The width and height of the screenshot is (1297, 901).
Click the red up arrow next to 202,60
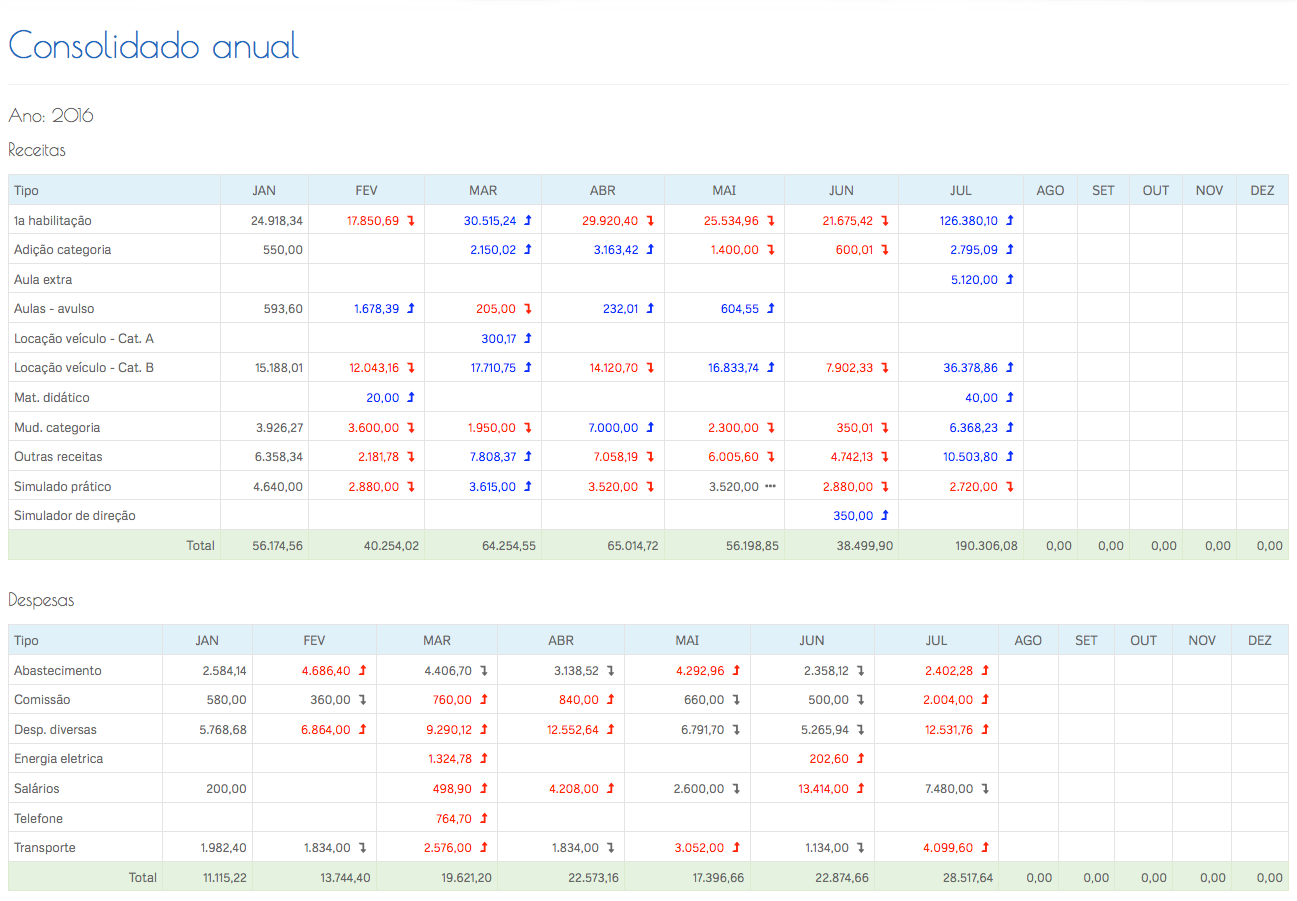click(x=860, y=759)
